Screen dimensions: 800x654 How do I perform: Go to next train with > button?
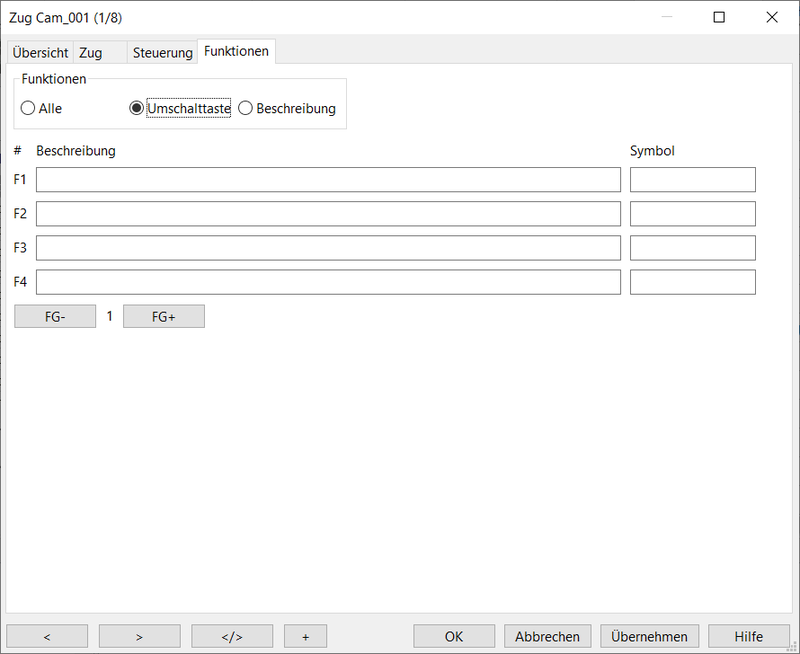coord(139,636)
